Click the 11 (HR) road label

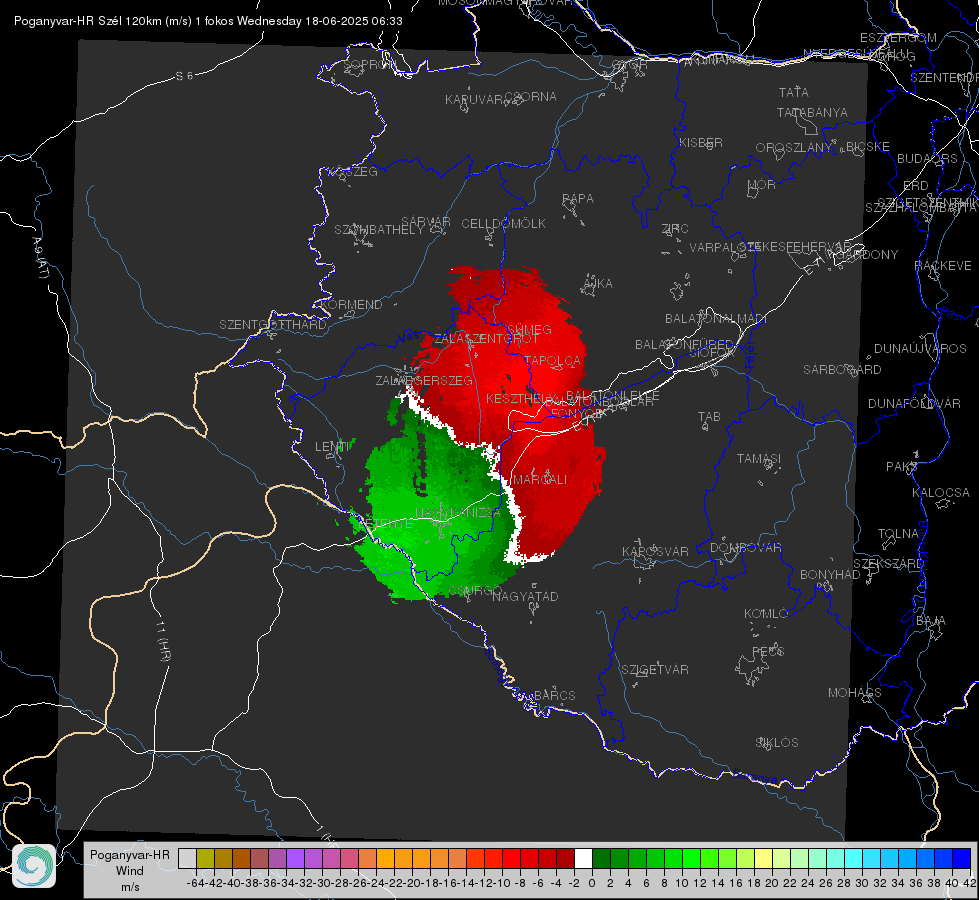pos(163,641)
